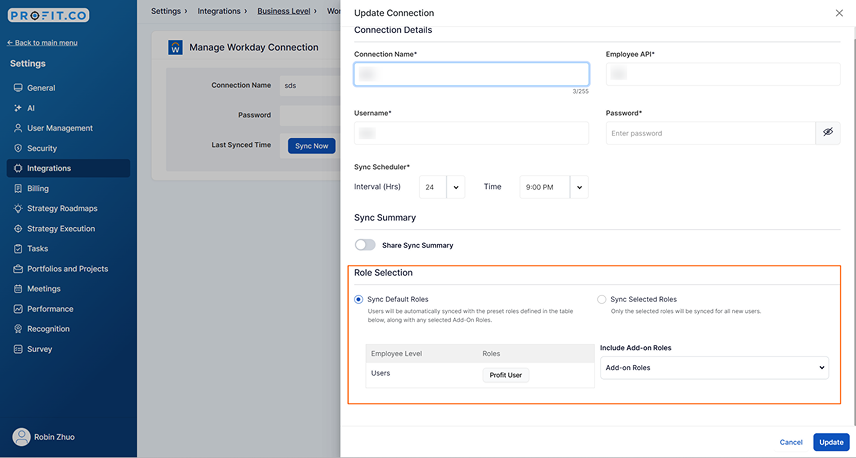
Task: Click the AI sparkle icon in sidebar
Action: 18,108
